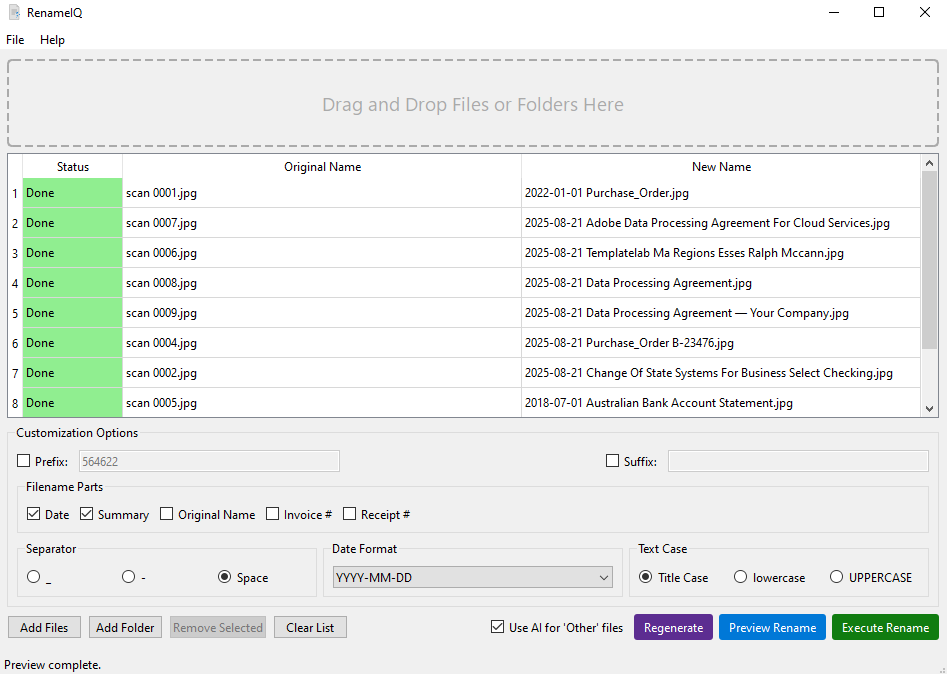This screenshot has width=947, height=674.
Task: Click the Preview Rename button
Action: point(772,628)
